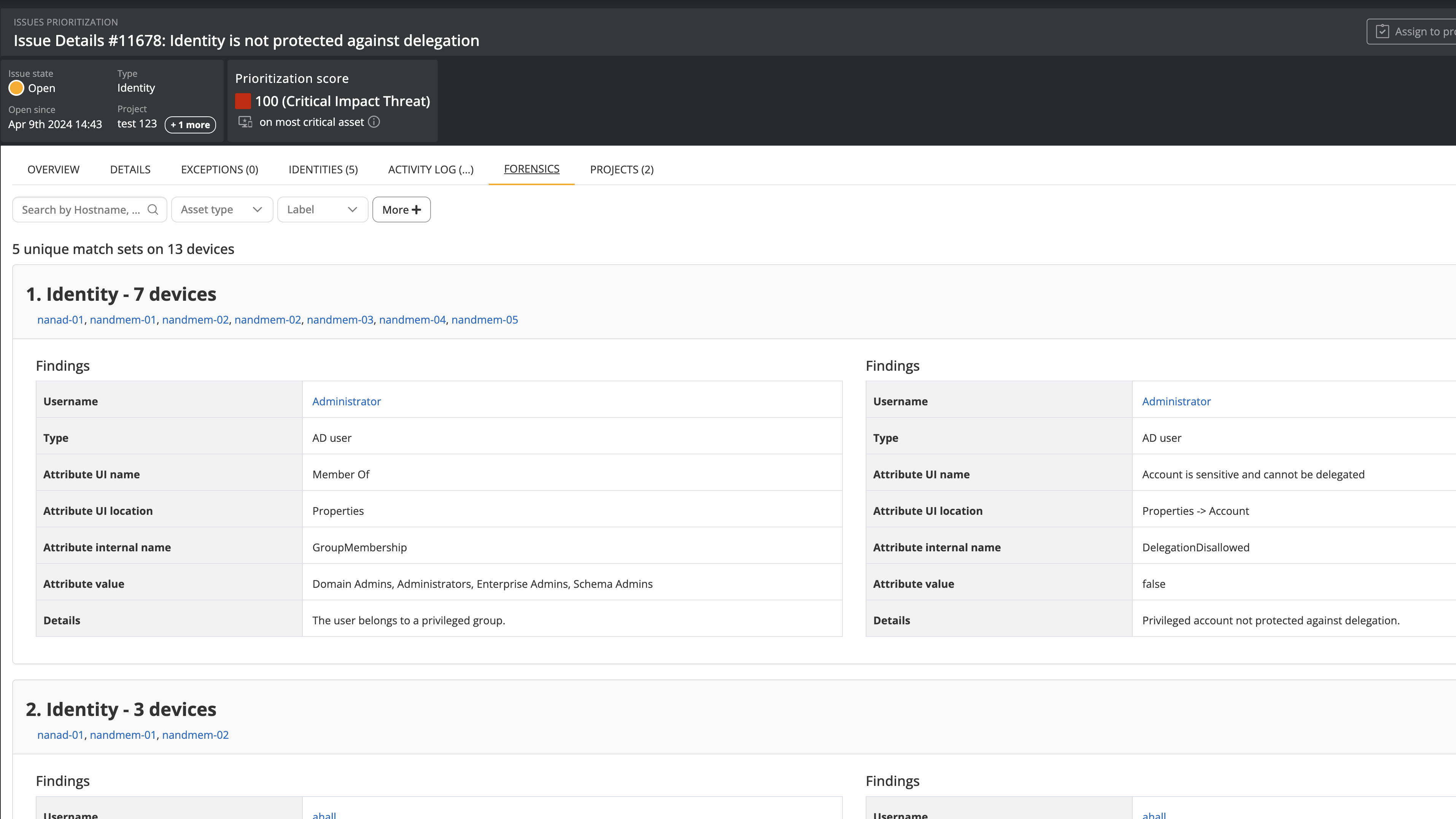Viewport: 1456px width, 819px height.
Task: Expand the Label filter dropdown
Action: tap(322, 210)
